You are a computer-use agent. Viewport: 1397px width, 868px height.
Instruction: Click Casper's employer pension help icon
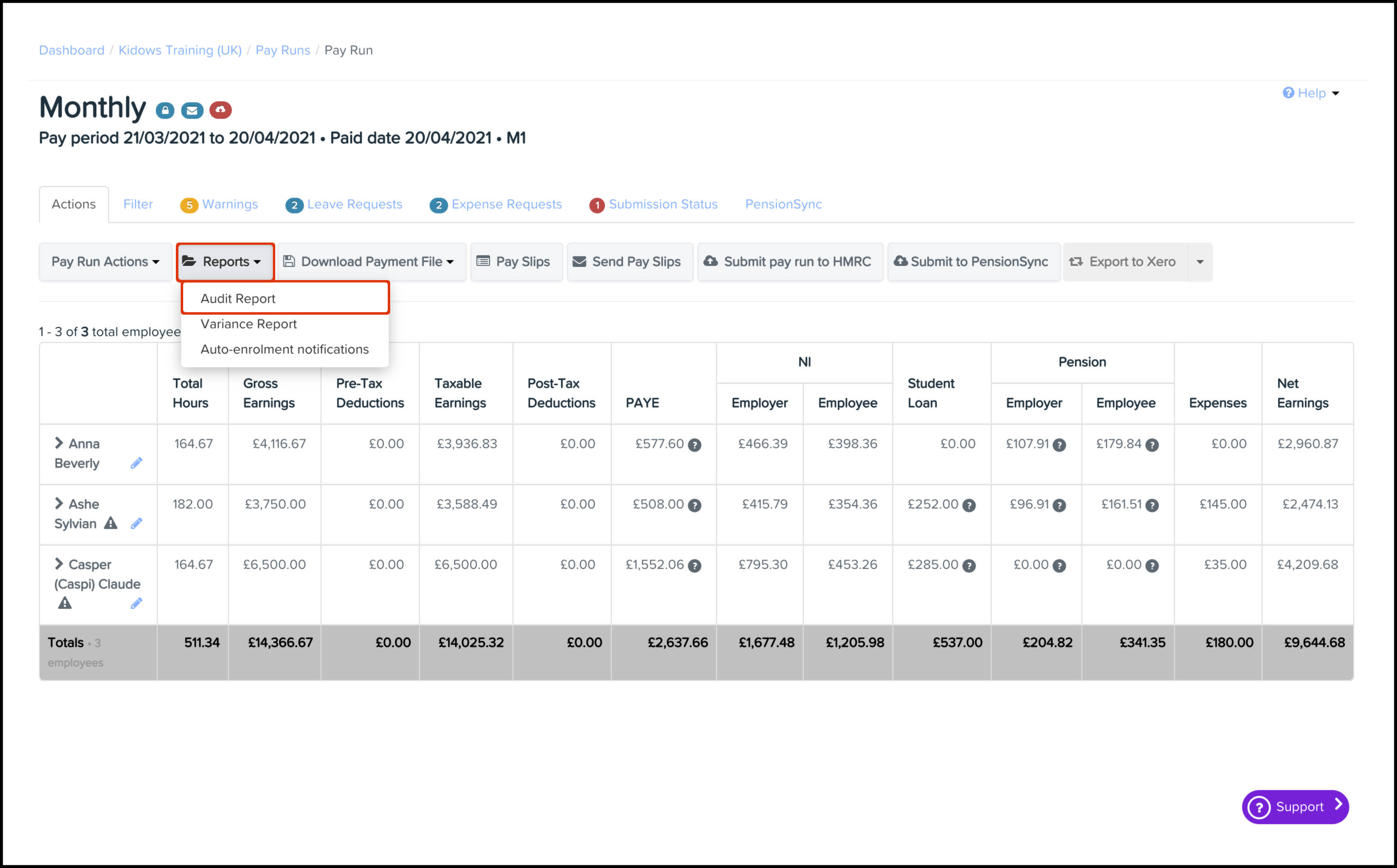[1059, 566]
